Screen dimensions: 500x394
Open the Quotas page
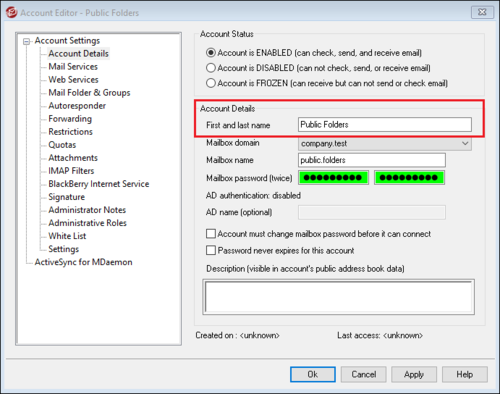point(62,145)
